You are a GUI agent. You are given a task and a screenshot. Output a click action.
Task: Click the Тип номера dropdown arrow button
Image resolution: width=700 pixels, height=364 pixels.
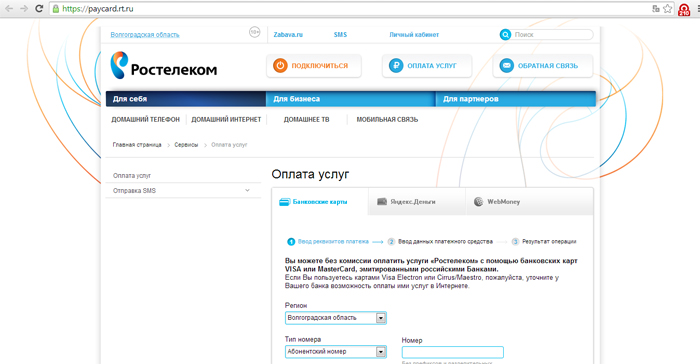click(380, 352)
